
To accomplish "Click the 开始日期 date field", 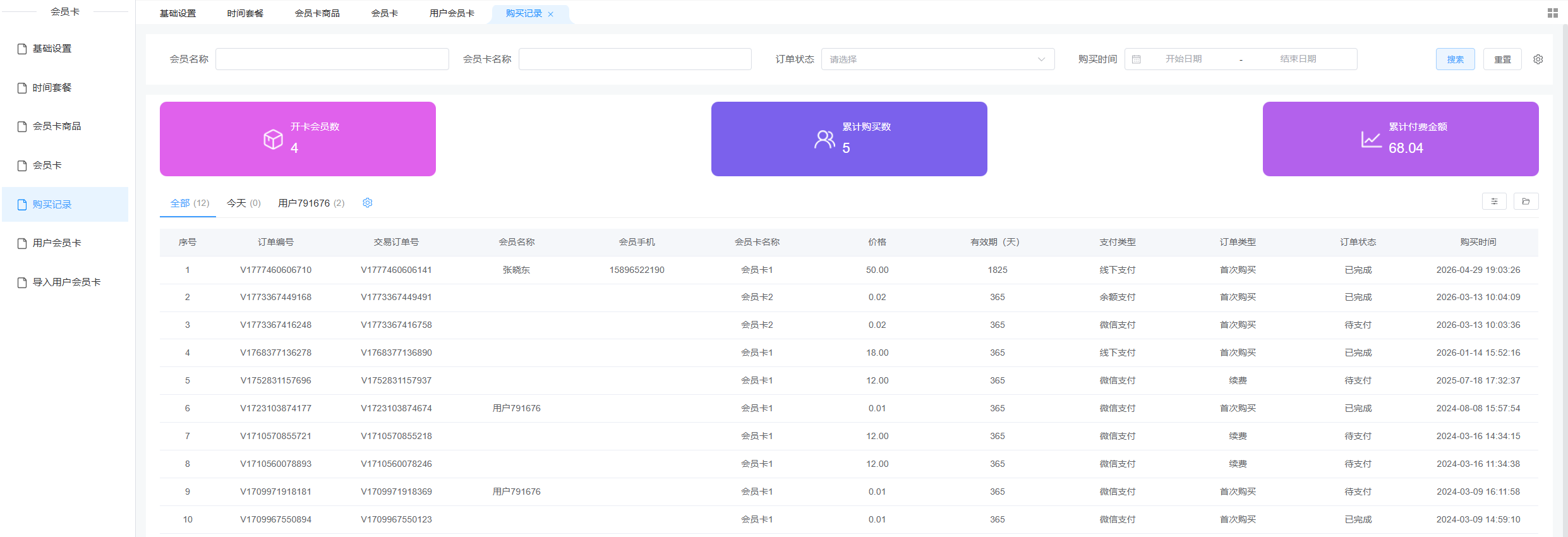I will pyautogui.click(x=1183, y=59).
